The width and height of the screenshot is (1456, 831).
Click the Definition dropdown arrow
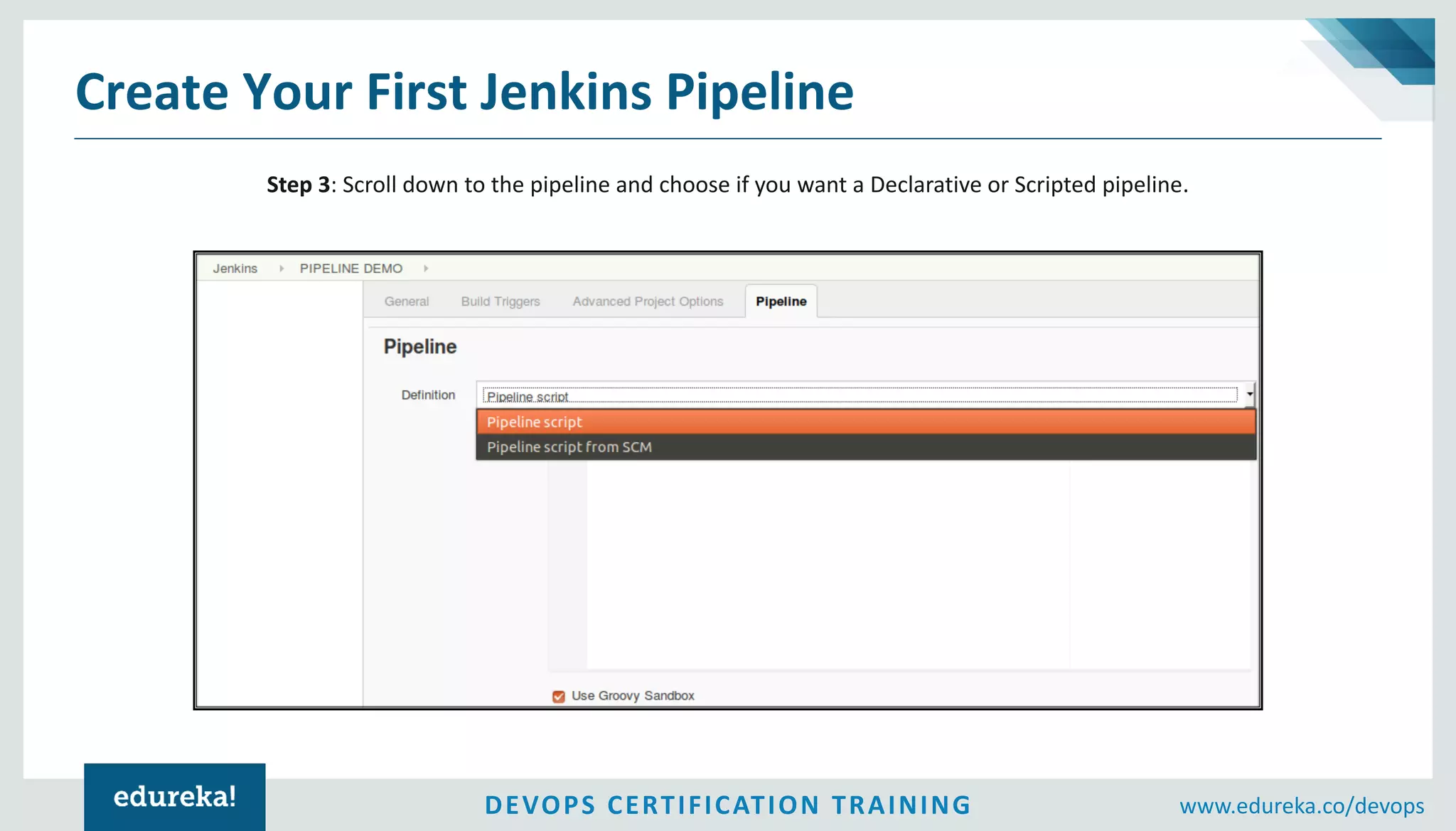coord(1249,394)
